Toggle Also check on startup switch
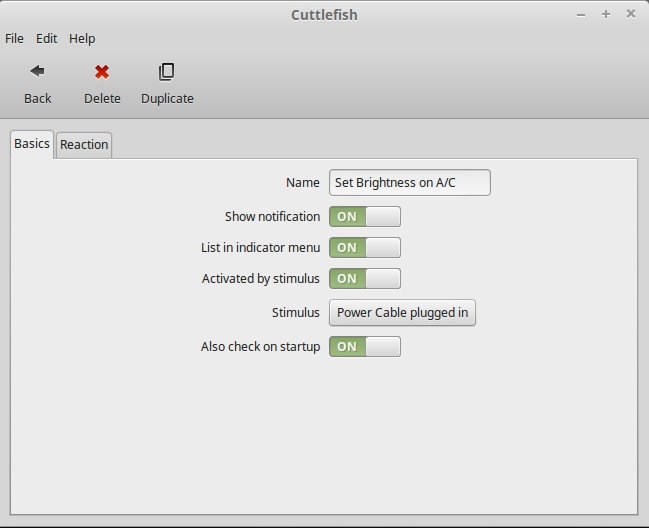This screenshot has width=649, height=528. [364, 347]
